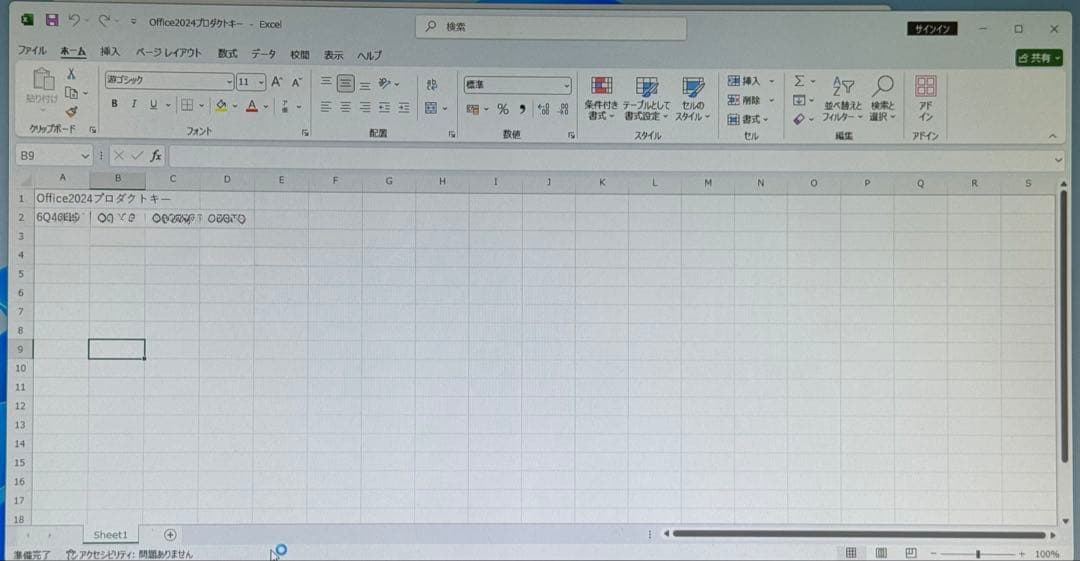This screenshot has height=561, width=1080.
Task: Add a new sheet with plus icon
Action: [170, 535]
